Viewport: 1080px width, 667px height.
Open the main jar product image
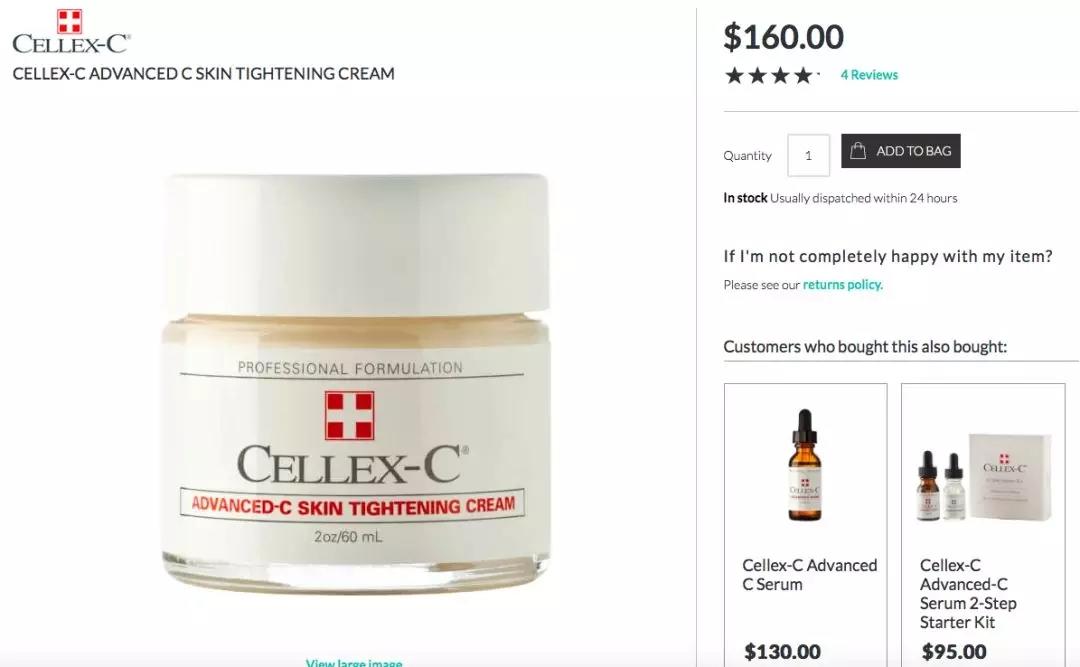pos(355,382)
